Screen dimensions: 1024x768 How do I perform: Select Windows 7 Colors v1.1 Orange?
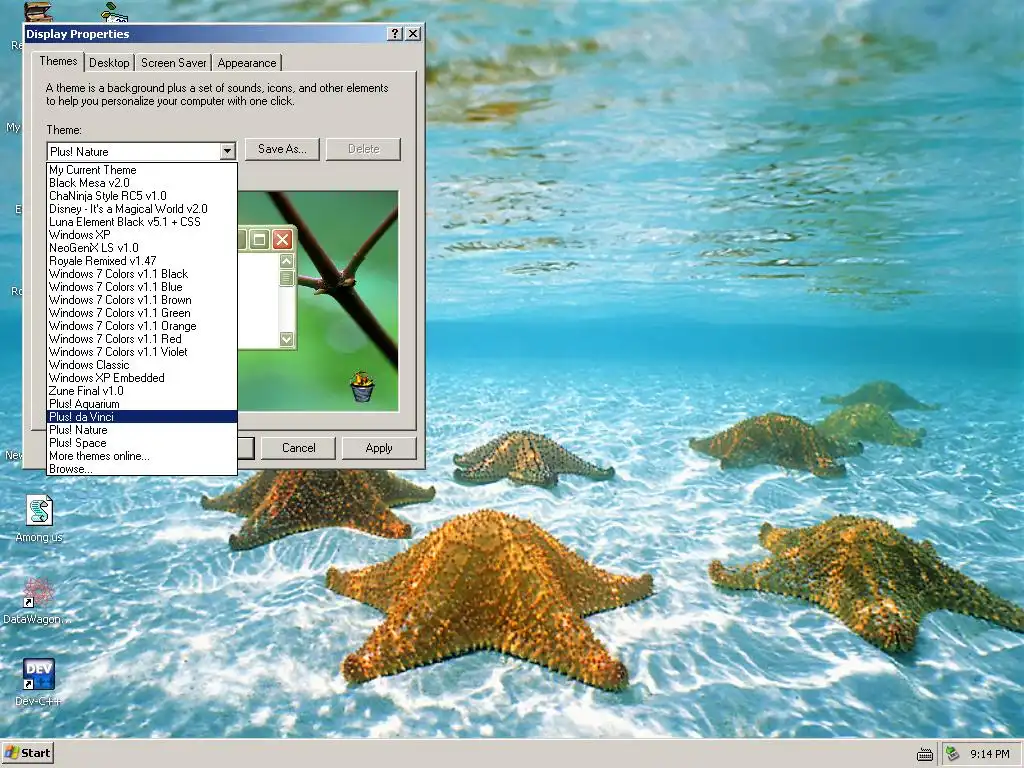[x=142, y=326]
